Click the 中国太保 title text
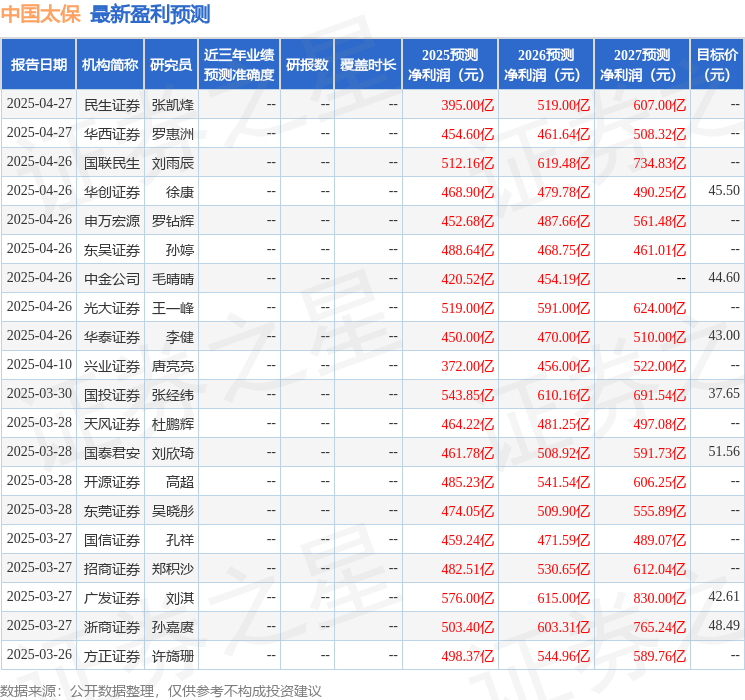The image size is (745, 700). [x=41, y=14]
